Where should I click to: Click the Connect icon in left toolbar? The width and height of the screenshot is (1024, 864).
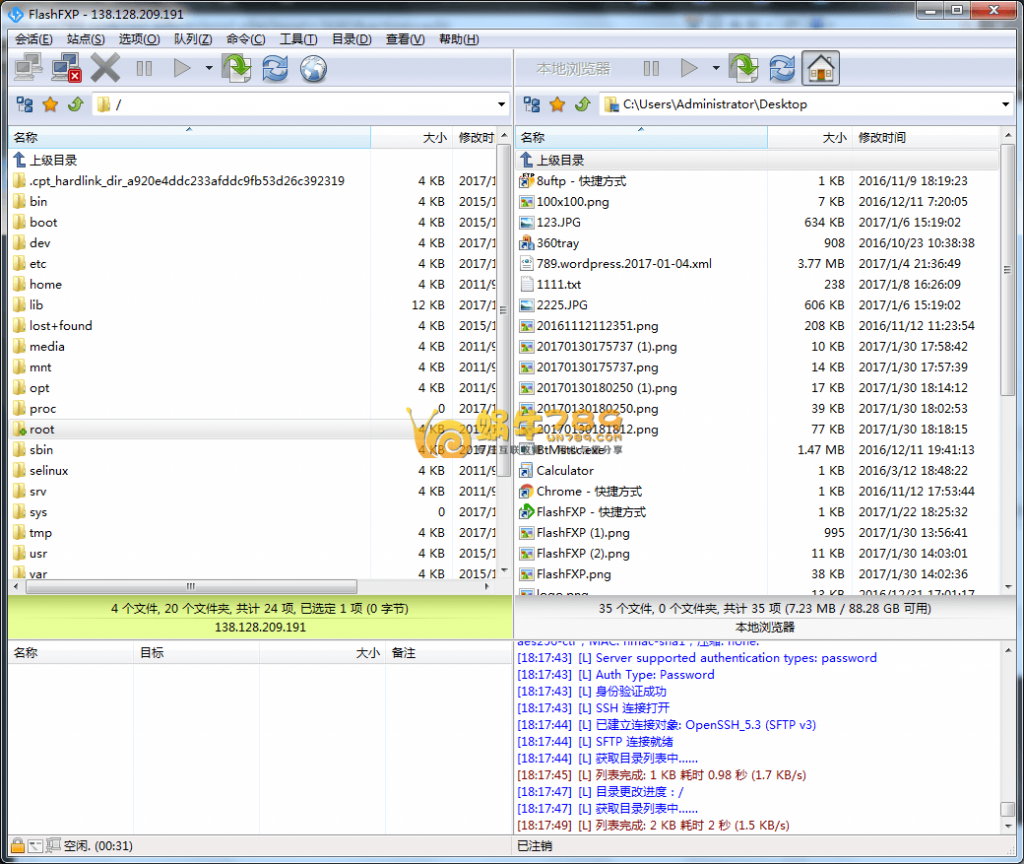tap(28, 68)
